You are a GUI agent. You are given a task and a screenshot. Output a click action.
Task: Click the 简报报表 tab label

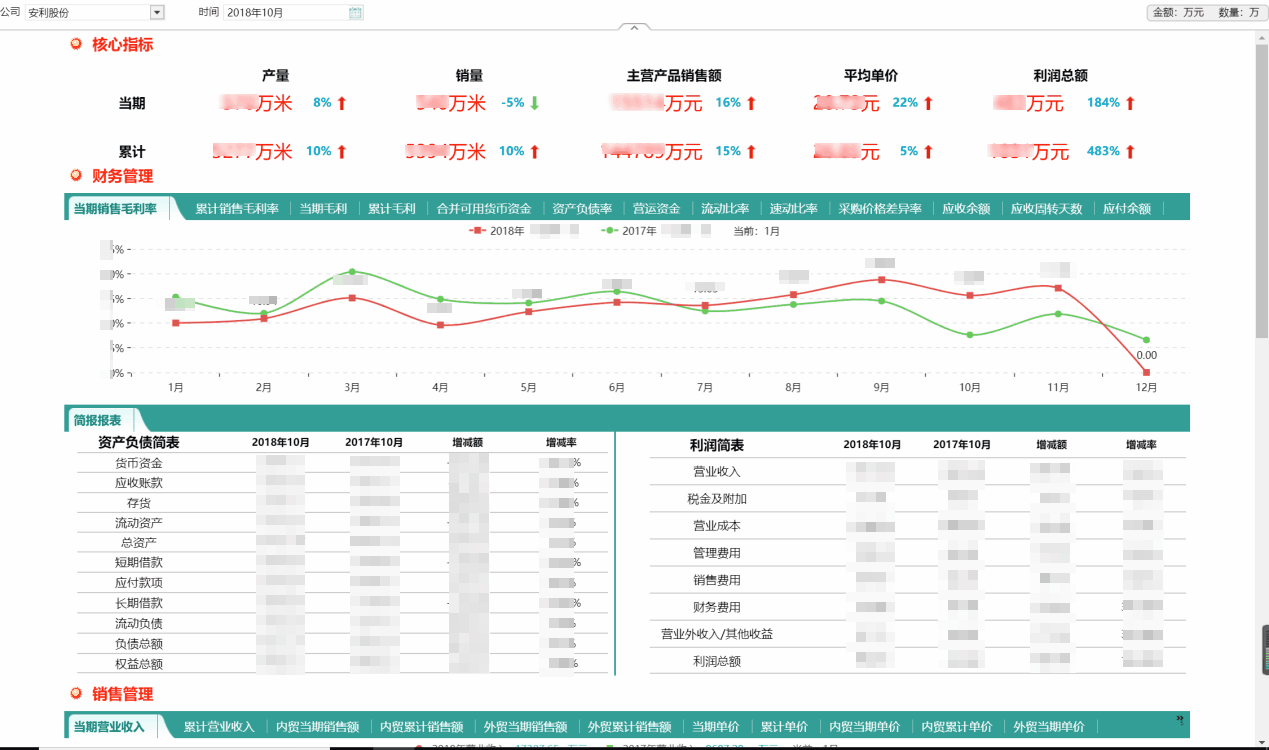tap(98, 421)
